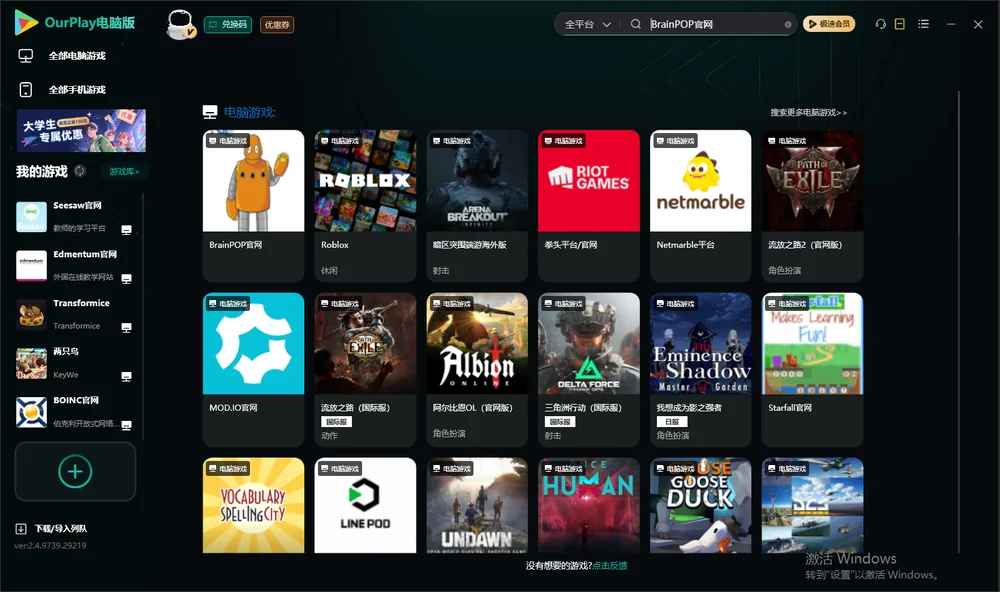This screenshot has height=592, width=1000.
Task: Open the Riot Games platform card
Action: click(589, 205)
